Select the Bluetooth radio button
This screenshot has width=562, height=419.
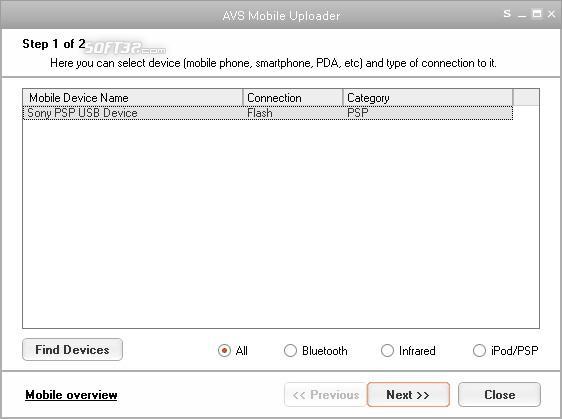tap(290, 350)
